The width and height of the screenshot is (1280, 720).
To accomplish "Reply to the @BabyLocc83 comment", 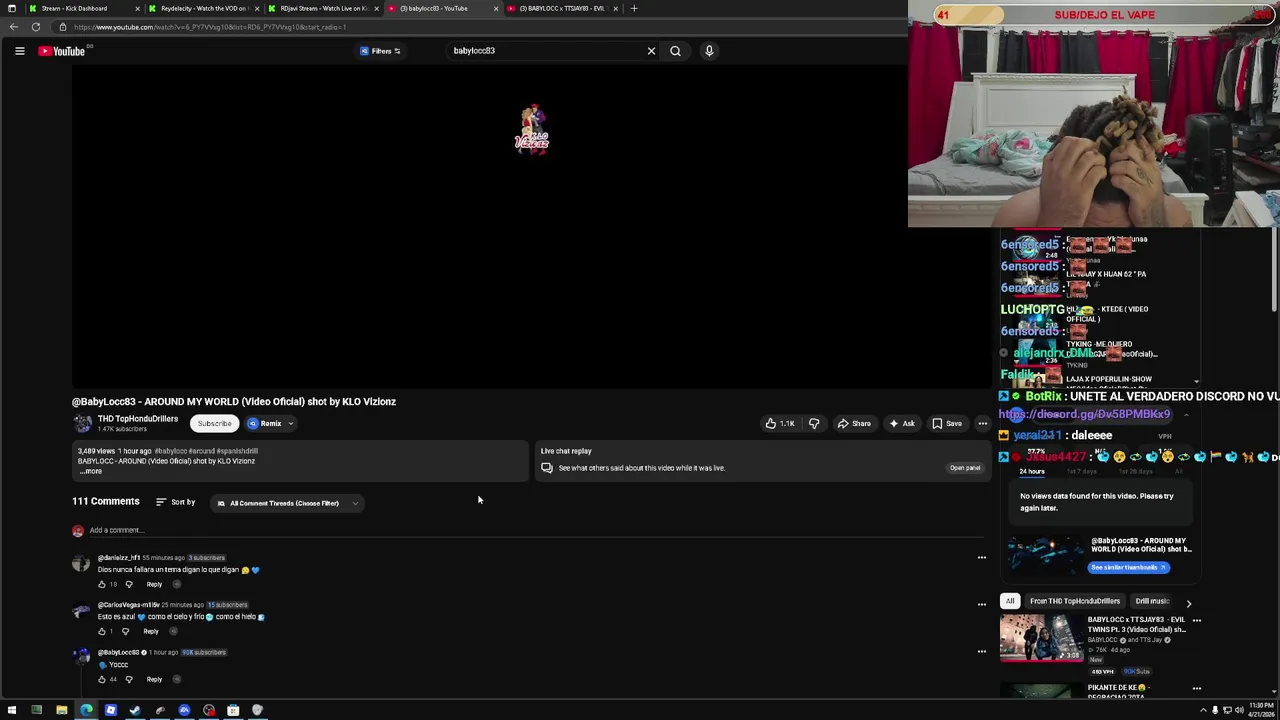I will click(x=154, y=679).
